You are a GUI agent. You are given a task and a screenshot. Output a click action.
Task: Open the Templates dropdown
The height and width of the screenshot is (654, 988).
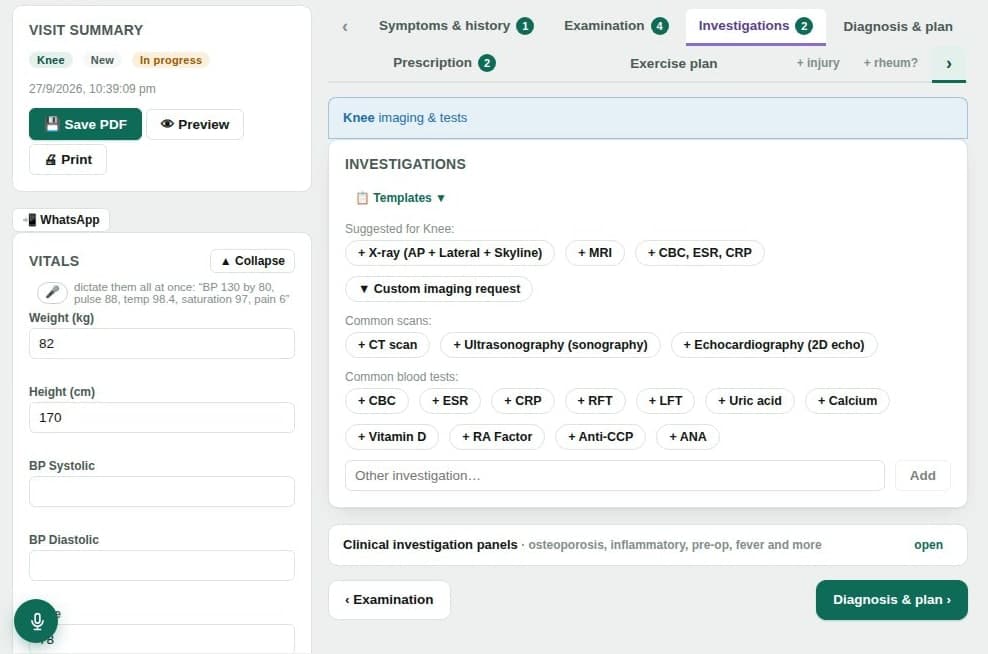(x=400, y=198)
